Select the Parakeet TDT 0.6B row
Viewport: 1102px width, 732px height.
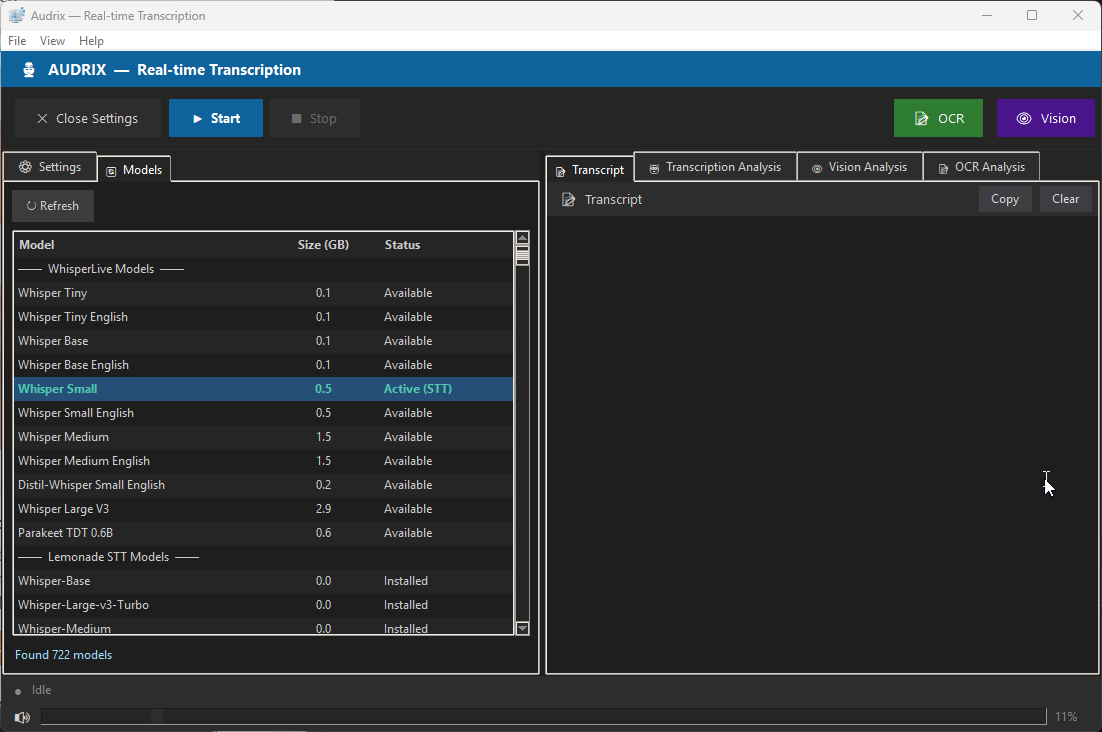(264, 532)
